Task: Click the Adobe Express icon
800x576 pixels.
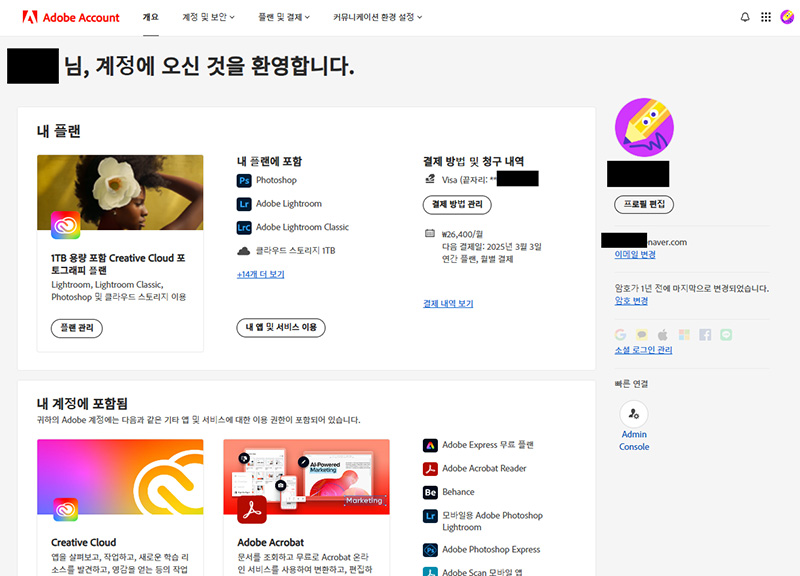Action: [x=430, y=445]
